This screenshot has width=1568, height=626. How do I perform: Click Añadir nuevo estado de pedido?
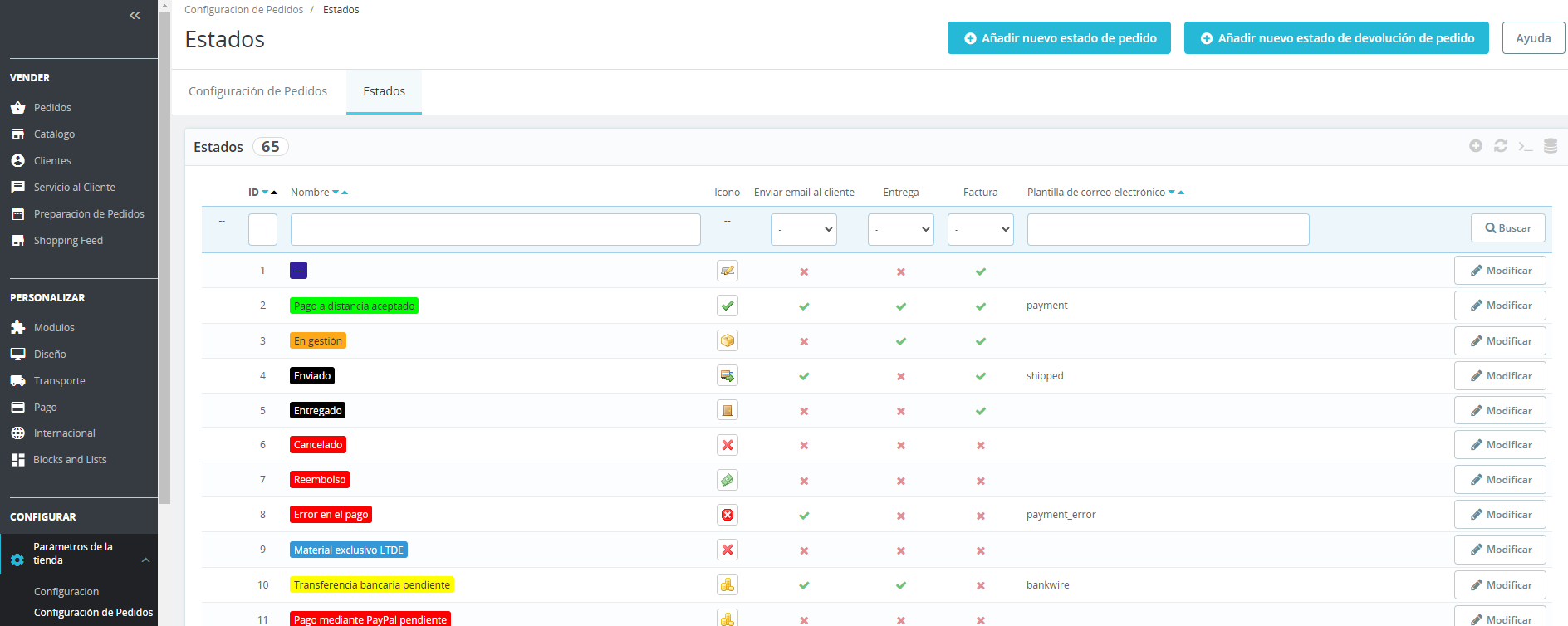coord(1059,38)
